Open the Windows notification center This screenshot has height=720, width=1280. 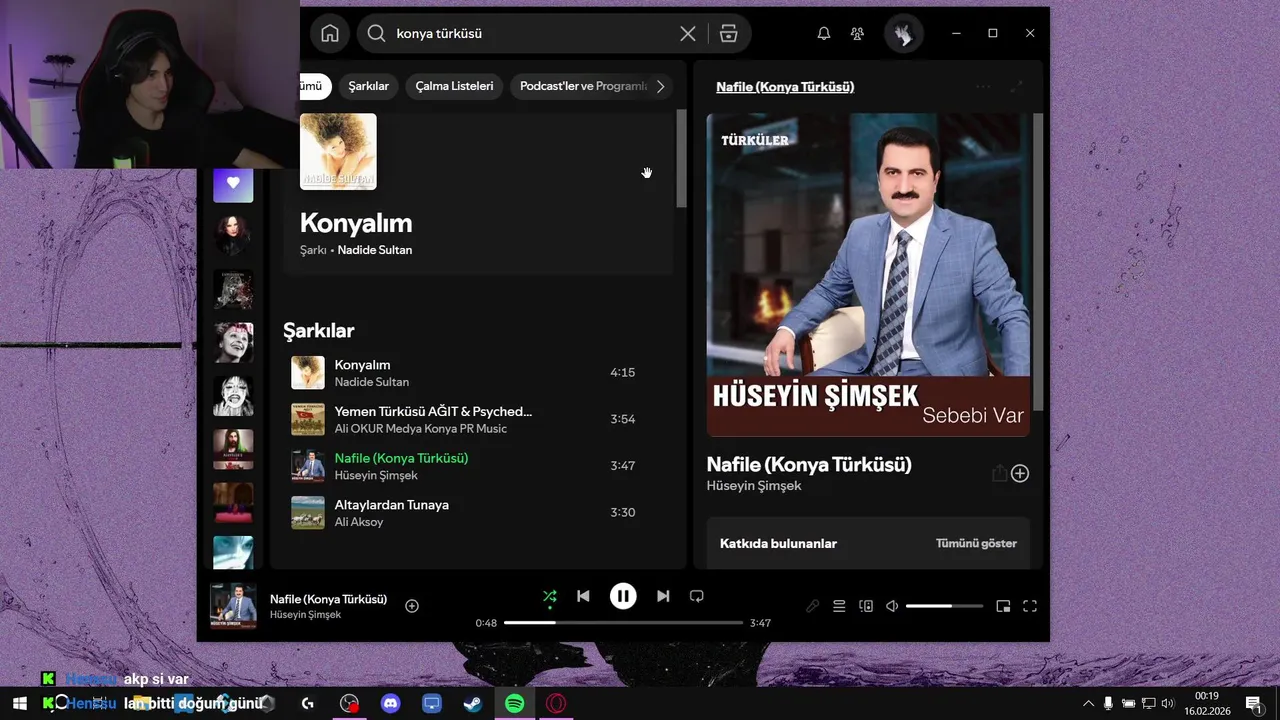[1253, 704]
